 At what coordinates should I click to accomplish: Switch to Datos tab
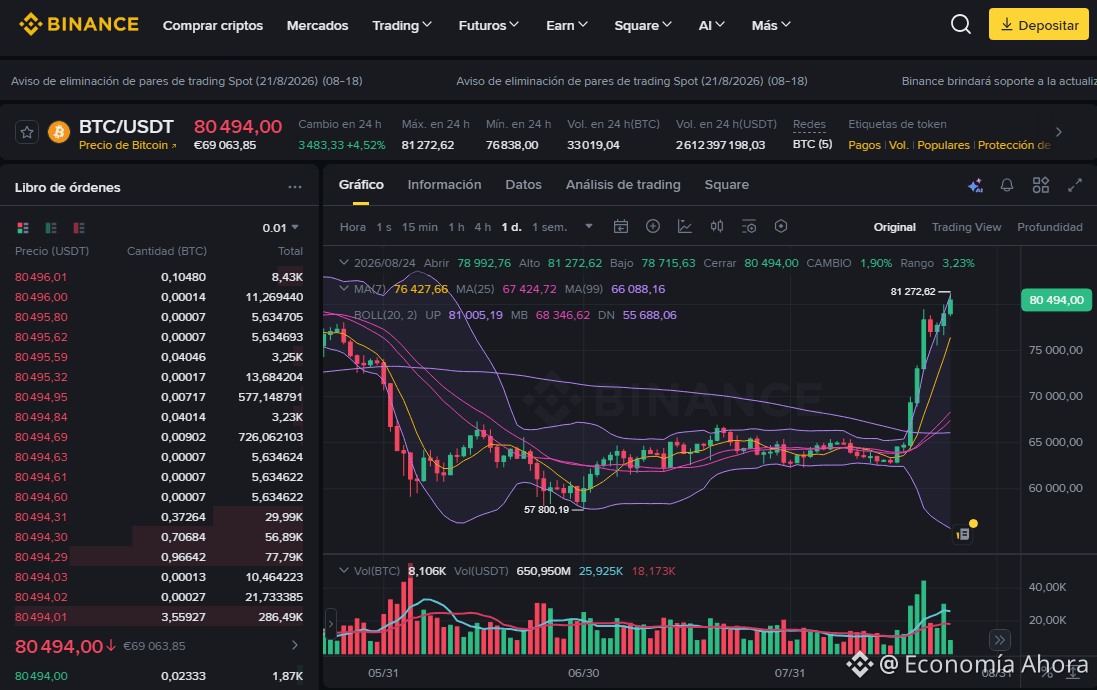coord(523,185)
